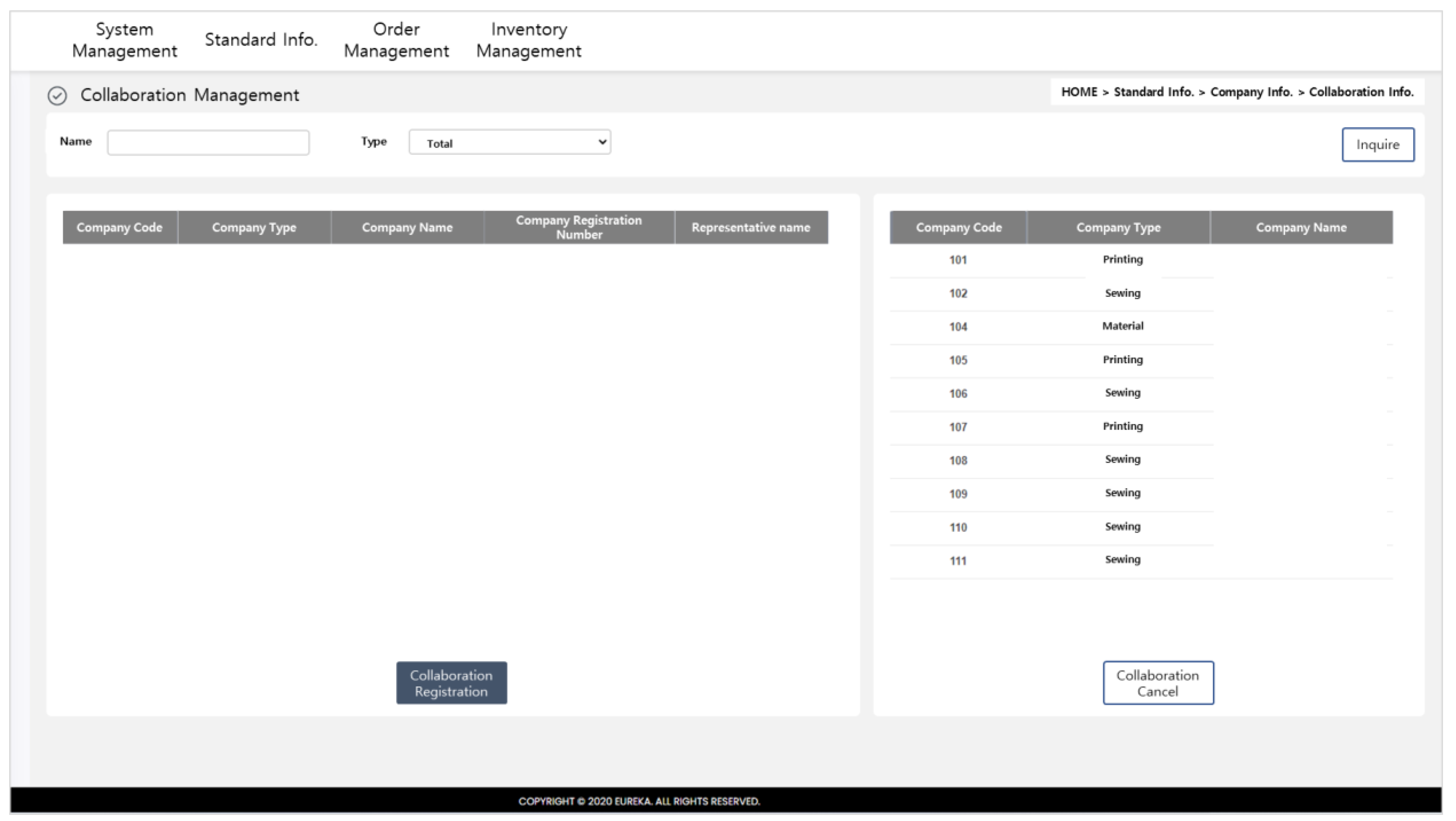Click the Representative name column header
The width and height of the screenshot is (1456, 821).
click(751, 227)
